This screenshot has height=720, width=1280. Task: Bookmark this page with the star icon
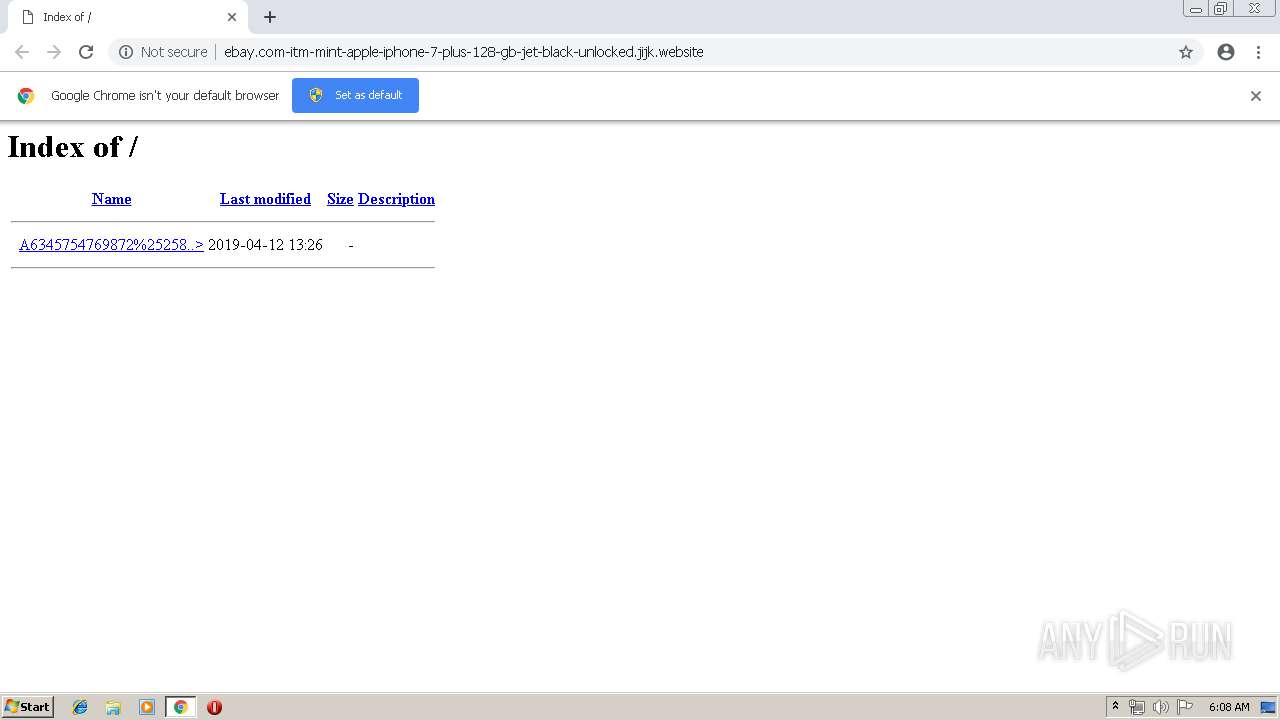1186,52
